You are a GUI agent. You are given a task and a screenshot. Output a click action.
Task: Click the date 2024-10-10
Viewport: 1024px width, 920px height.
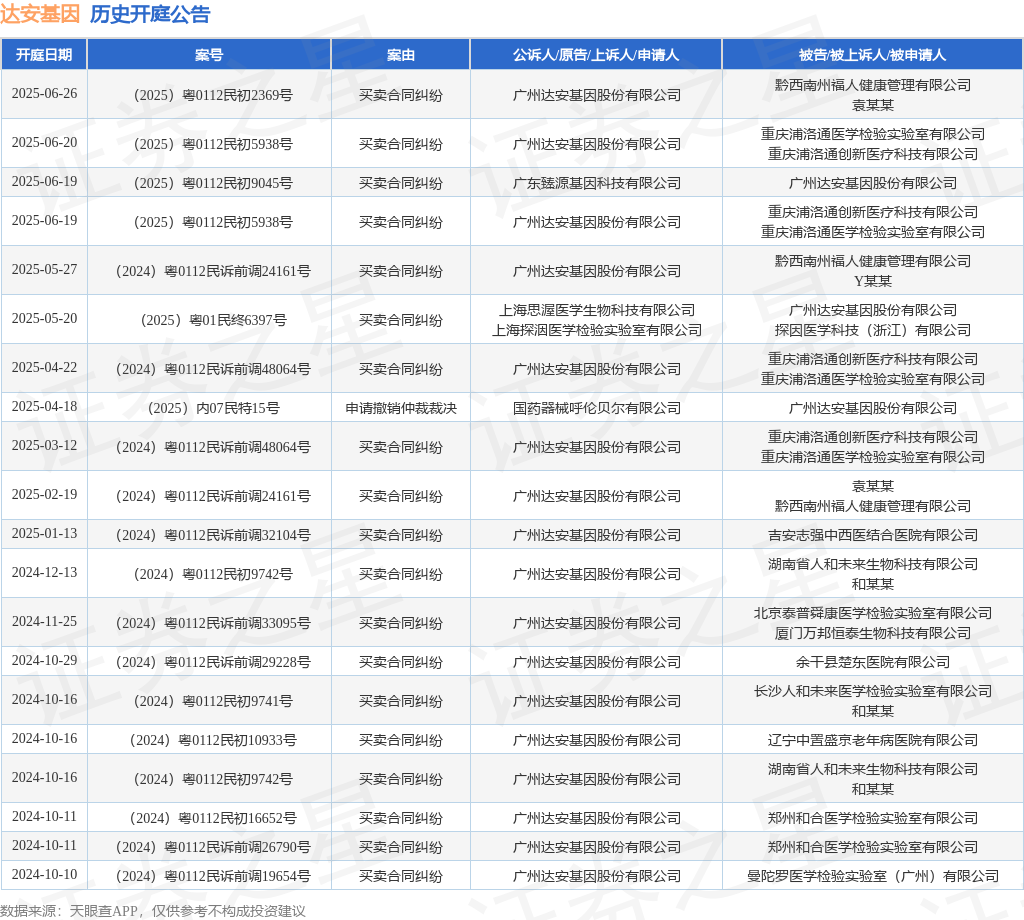coord(44,874)
